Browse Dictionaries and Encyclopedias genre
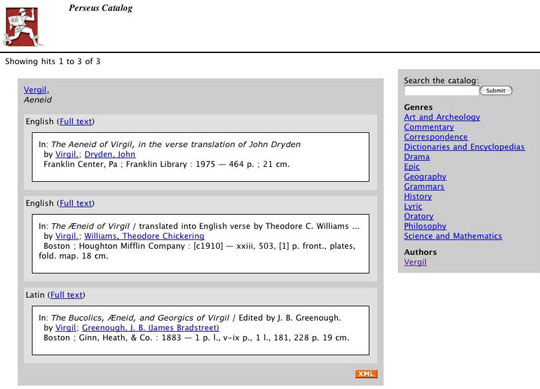 pyautogui.click(x=464, y=147)
